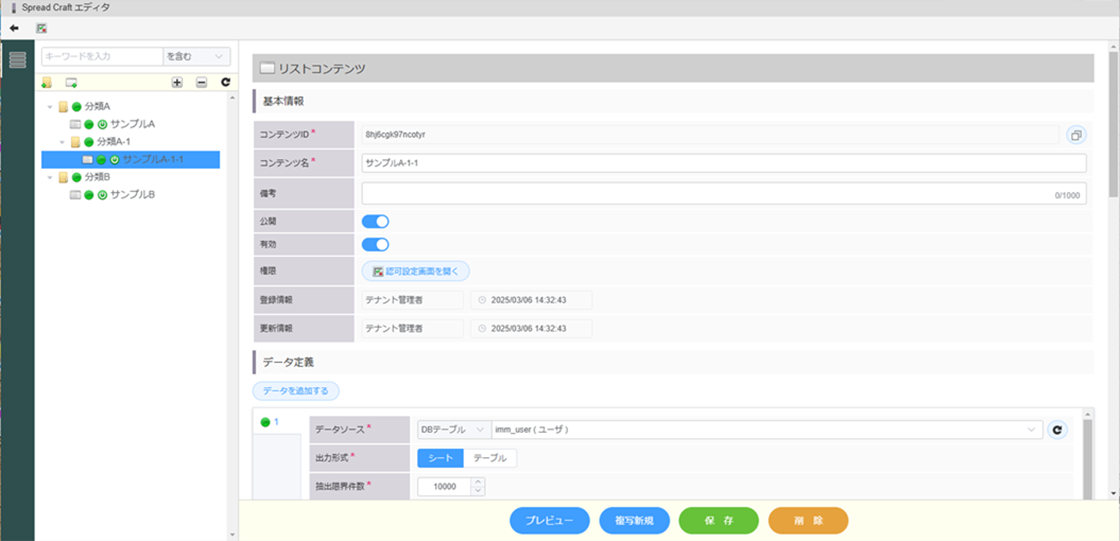Select サンプルA in the tree

(x=132, y=124)
